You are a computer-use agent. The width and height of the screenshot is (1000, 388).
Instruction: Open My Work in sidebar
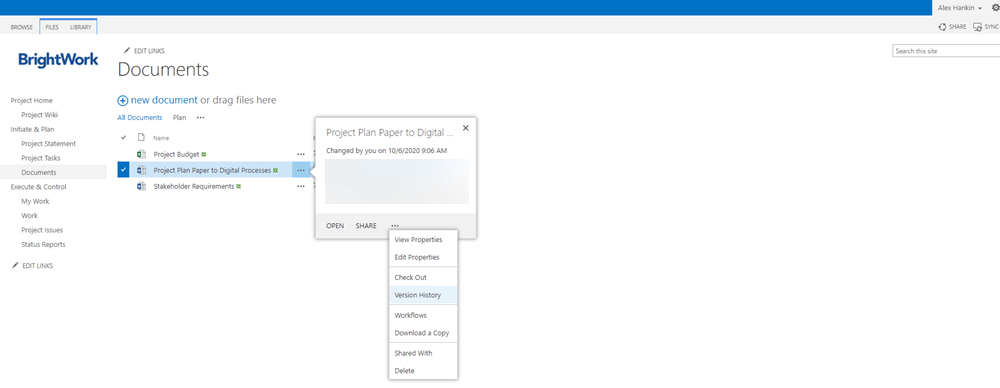click(x=35, y=201)
